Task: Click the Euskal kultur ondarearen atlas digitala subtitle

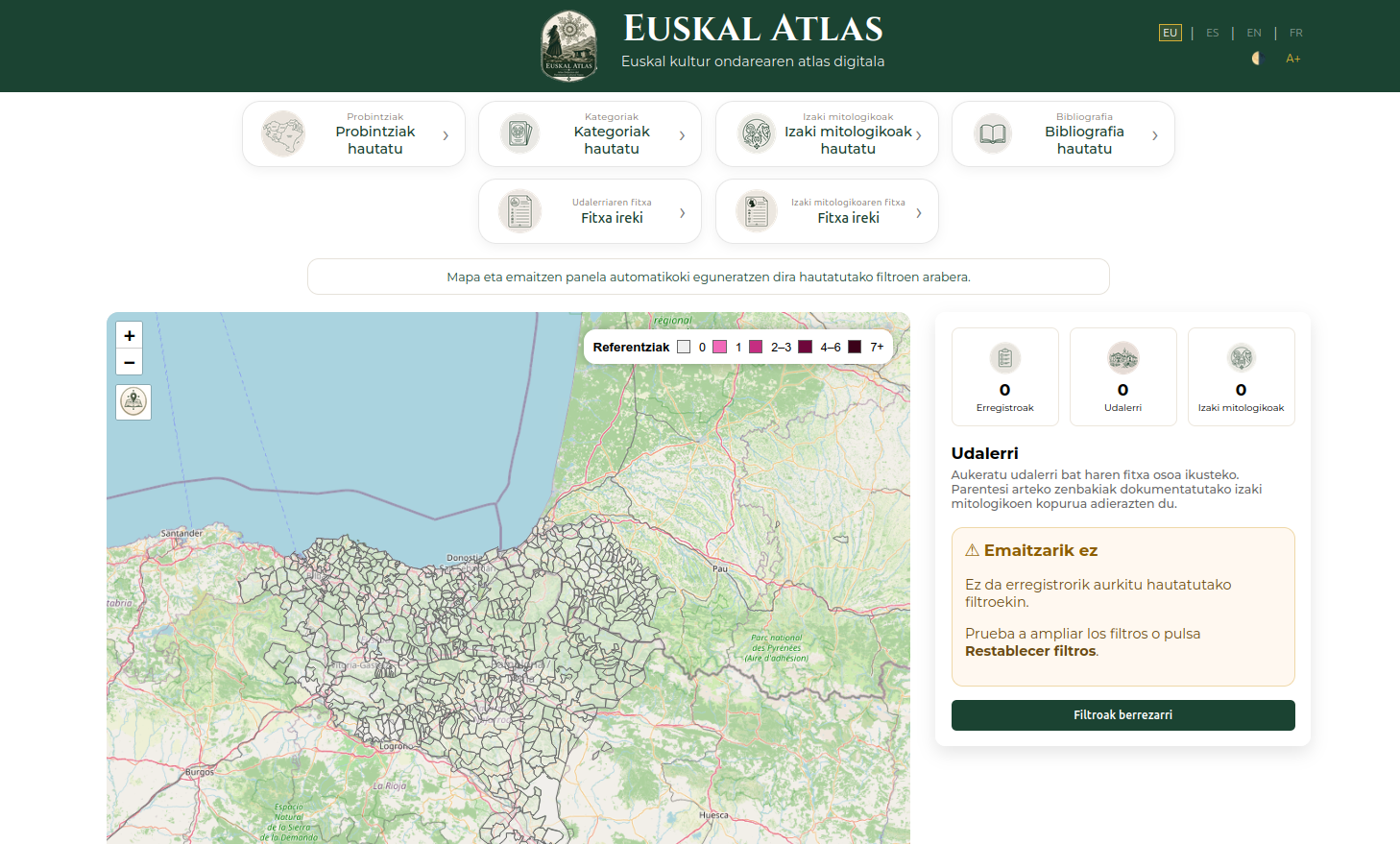Action: (753, 61)
